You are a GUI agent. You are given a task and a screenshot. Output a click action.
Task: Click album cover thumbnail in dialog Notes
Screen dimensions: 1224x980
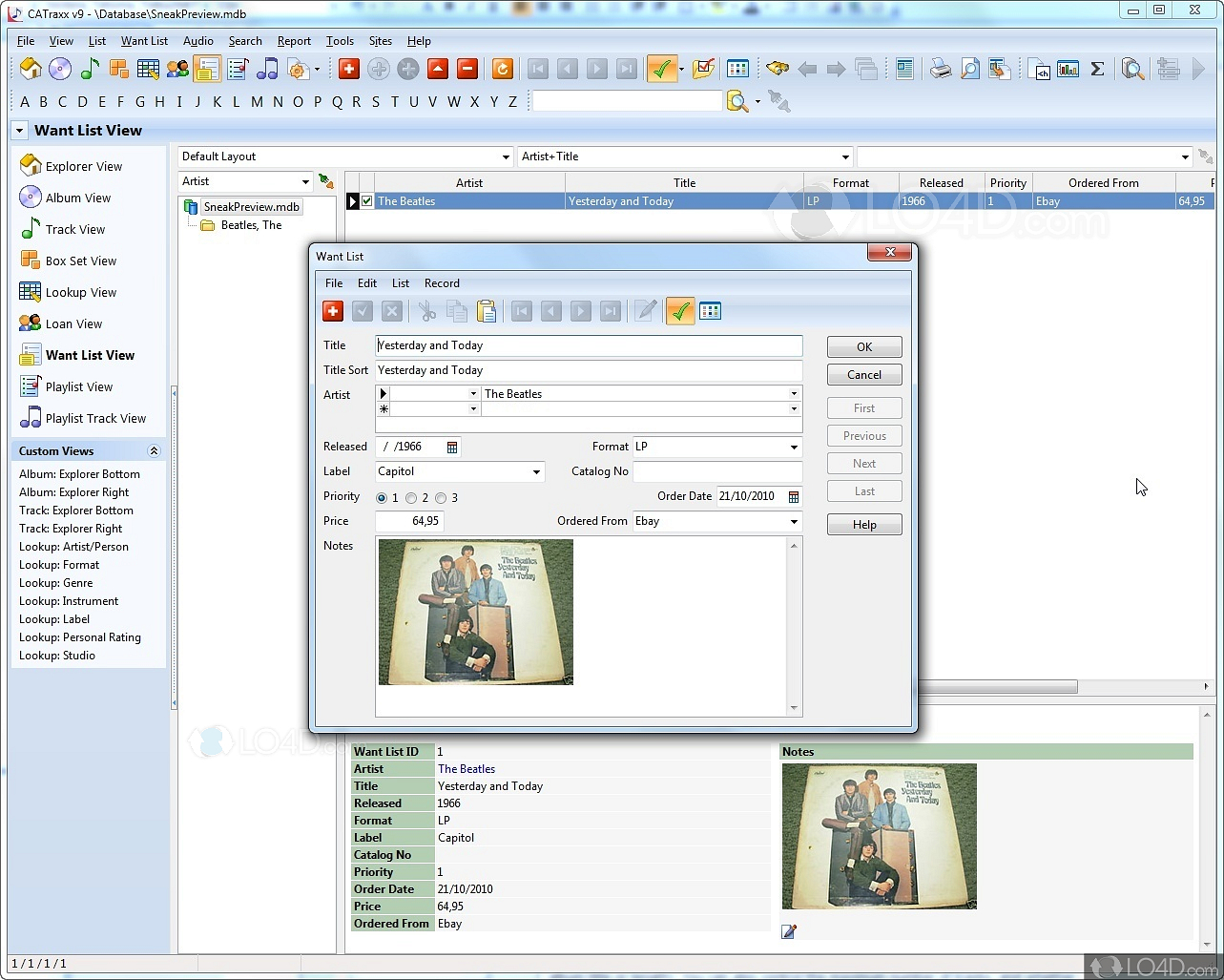tap(476, 613)
